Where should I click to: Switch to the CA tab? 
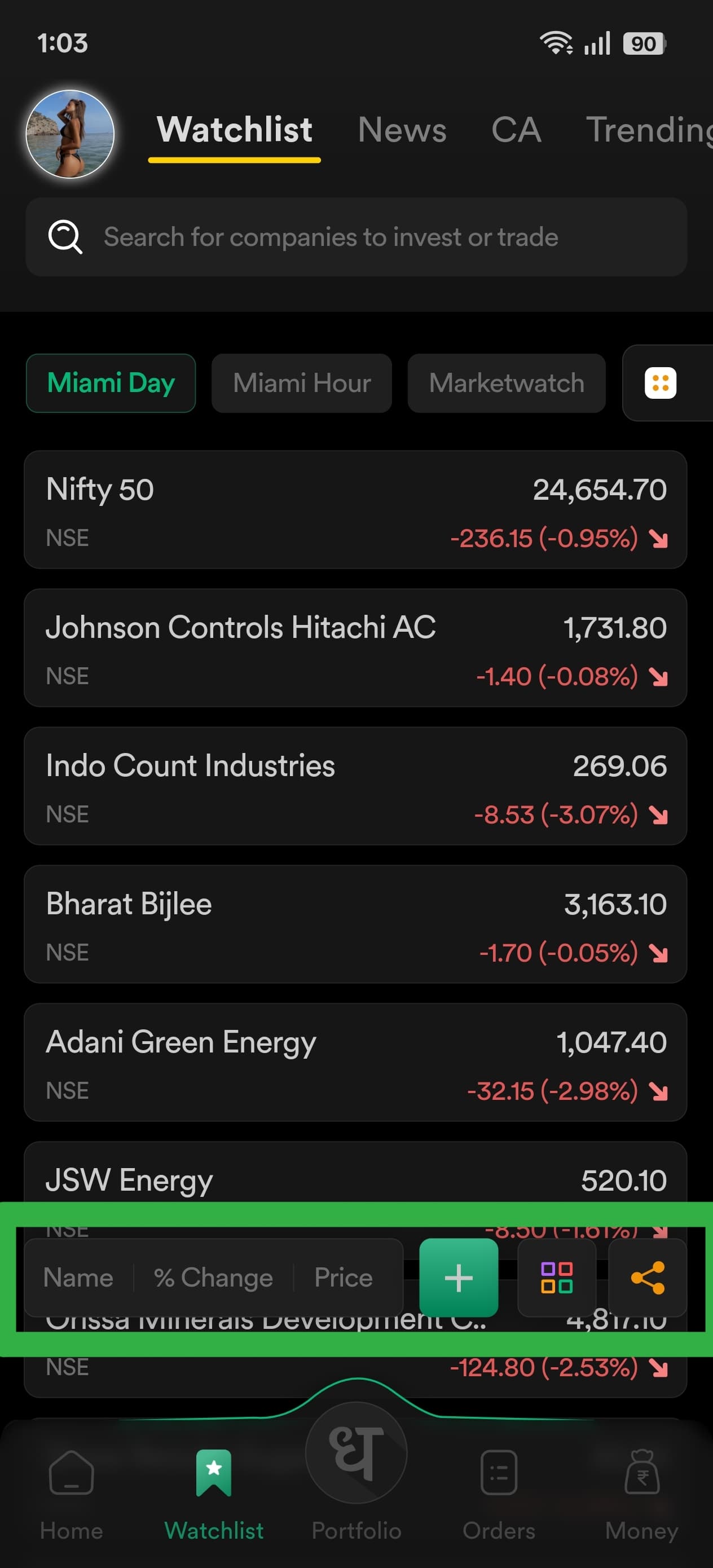point(516,130)
